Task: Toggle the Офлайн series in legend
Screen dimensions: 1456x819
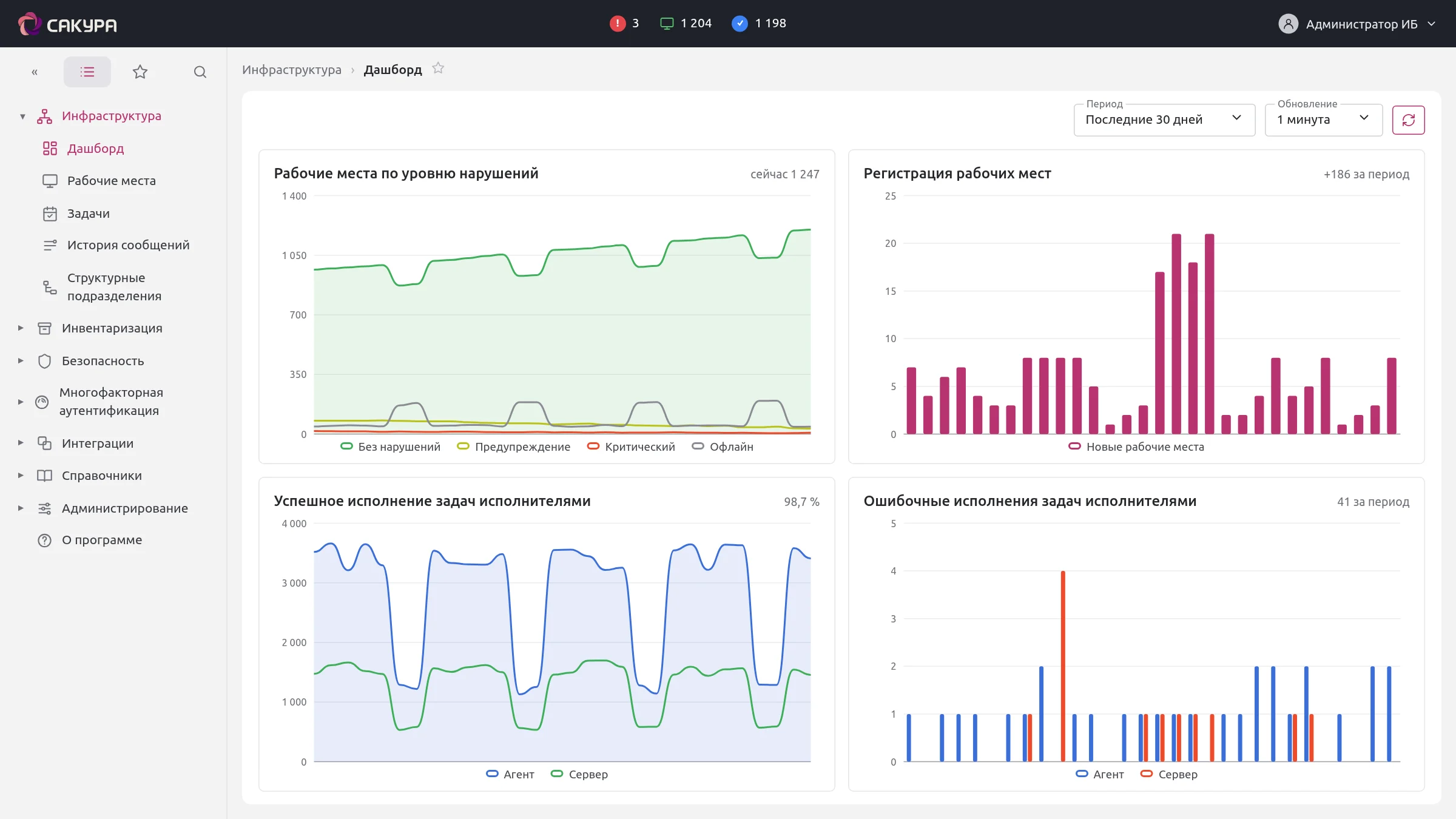Action: point(723,447)
